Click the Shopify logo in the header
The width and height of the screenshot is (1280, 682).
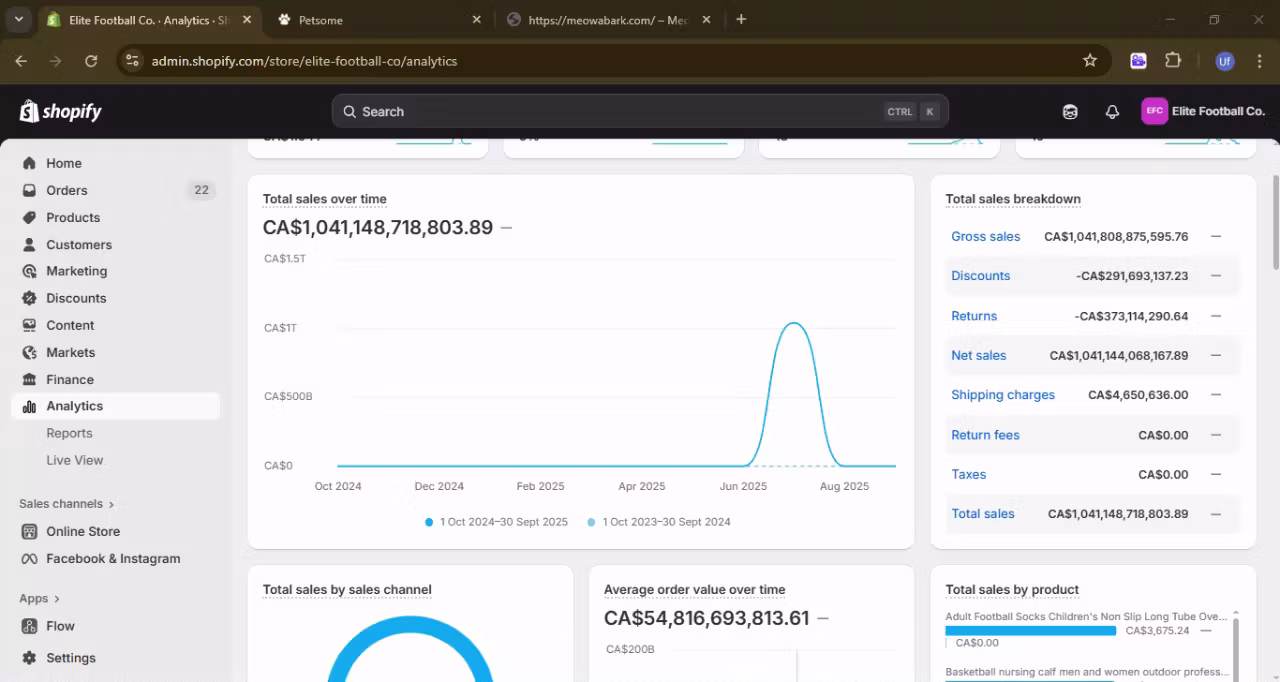(x=59, y=111)
